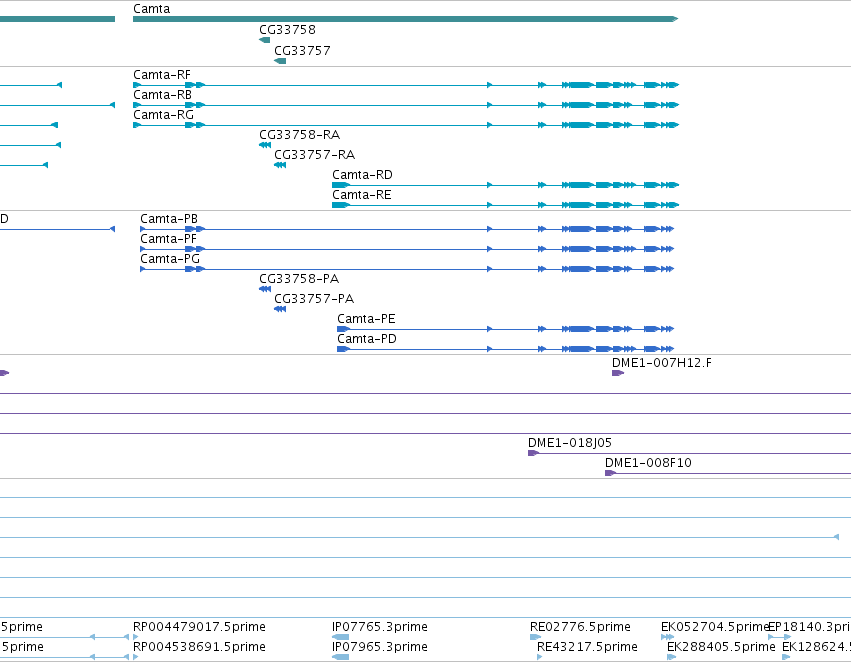The width and height of the screenshot is (851, 662).
Task: Select the EK052704.5prime EST label
Action: coord(715,627)
